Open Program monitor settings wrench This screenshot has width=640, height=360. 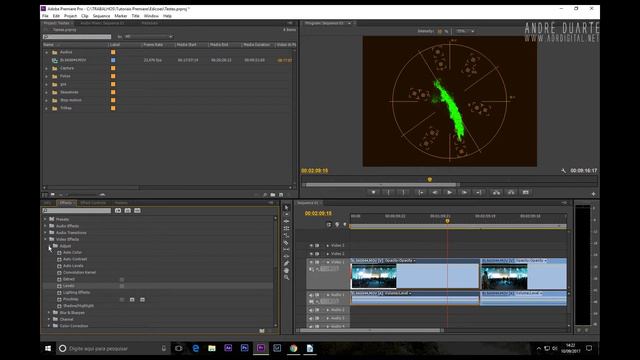(563, 171)
